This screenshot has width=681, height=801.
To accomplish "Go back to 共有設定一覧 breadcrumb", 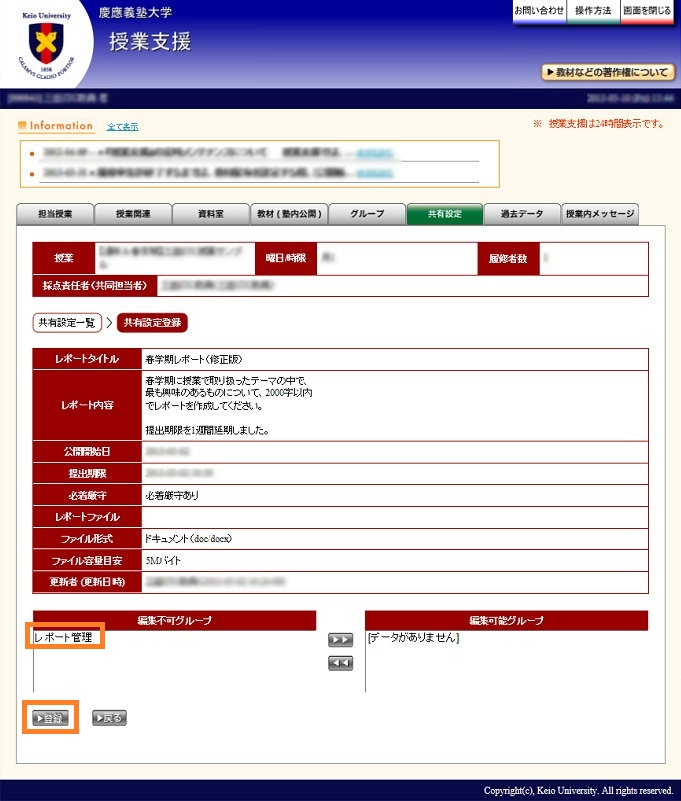I will click(68, 322).
